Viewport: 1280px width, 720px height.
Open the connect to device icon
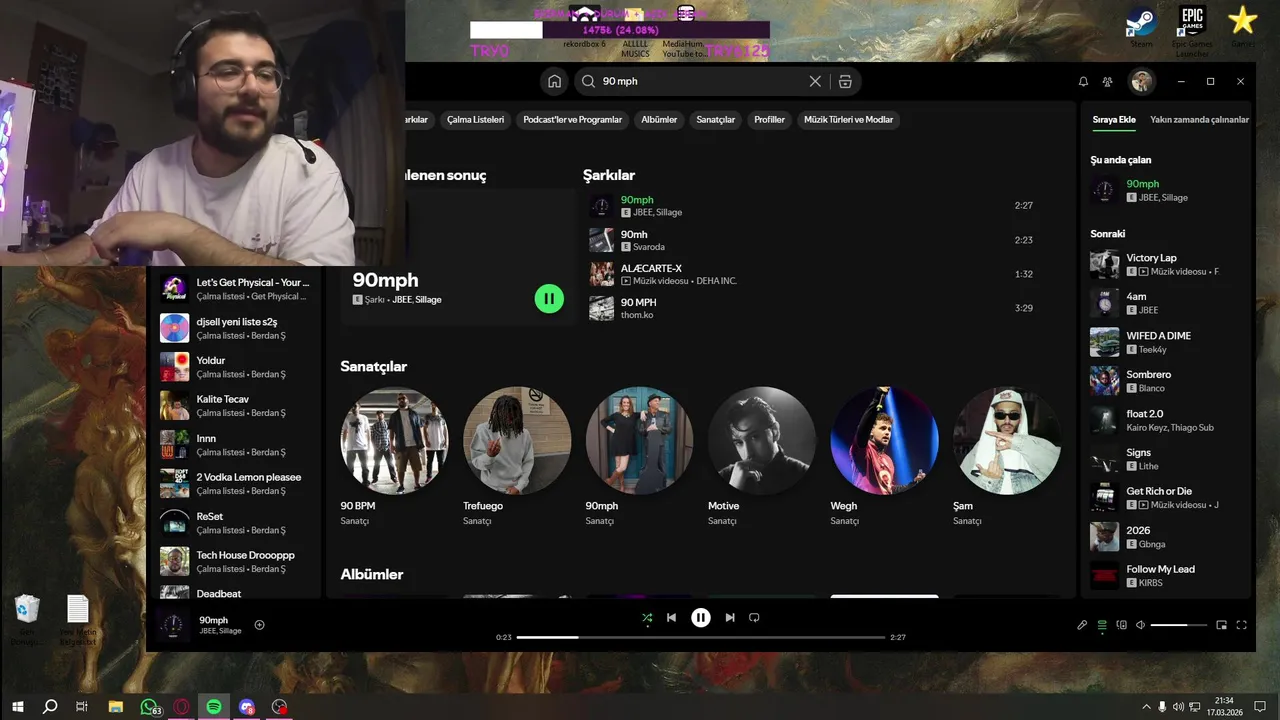pyautogui.click(x=1121, y=625)
